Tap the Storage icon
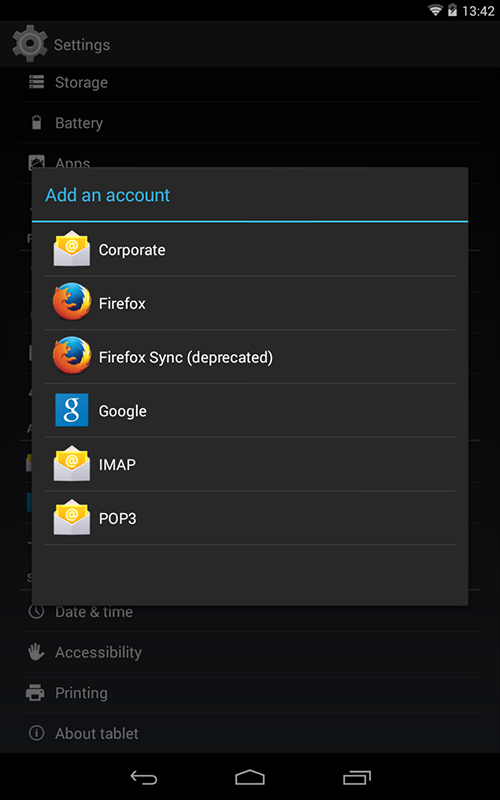 pos(36,82)
